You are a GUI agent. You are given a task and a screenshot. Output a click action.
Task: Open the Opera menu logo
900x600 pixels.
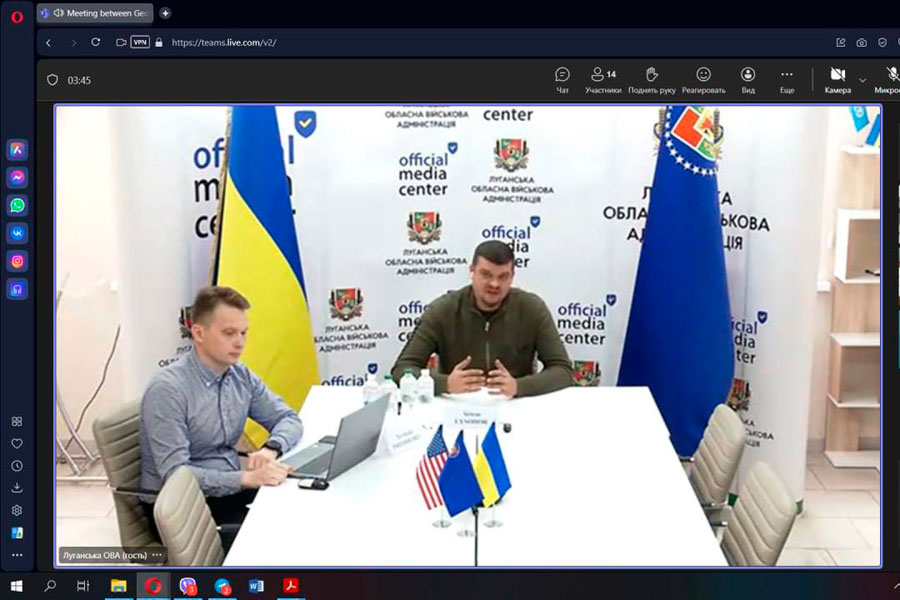pyautogui.click(x=17, y=17)
